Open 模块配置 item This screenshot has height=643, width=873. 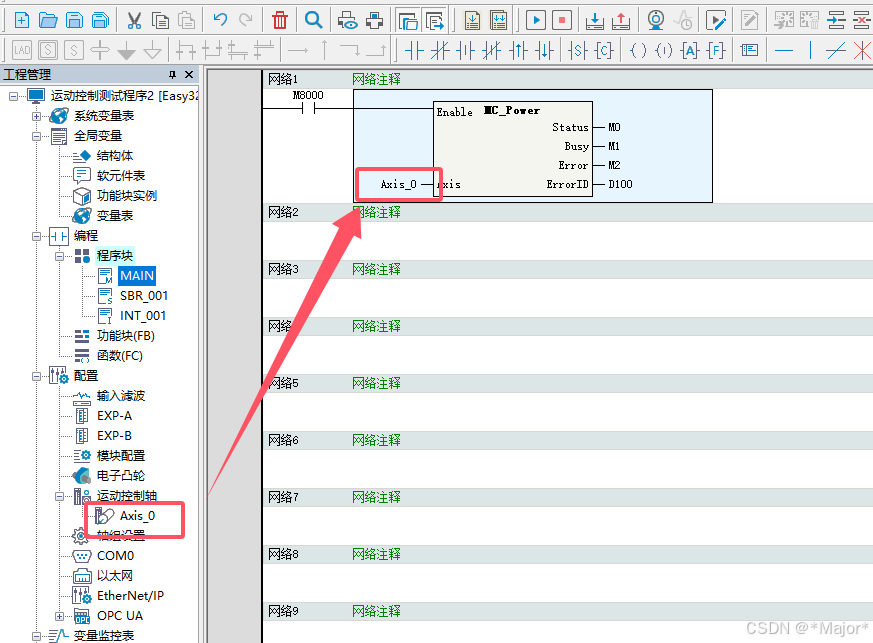tap(120, 455)
